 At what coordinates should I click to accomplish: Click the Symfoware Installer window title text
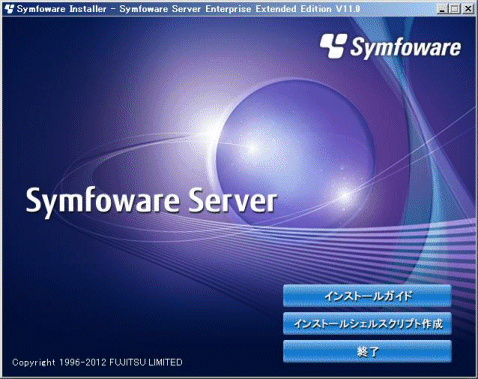coord(188,9)
